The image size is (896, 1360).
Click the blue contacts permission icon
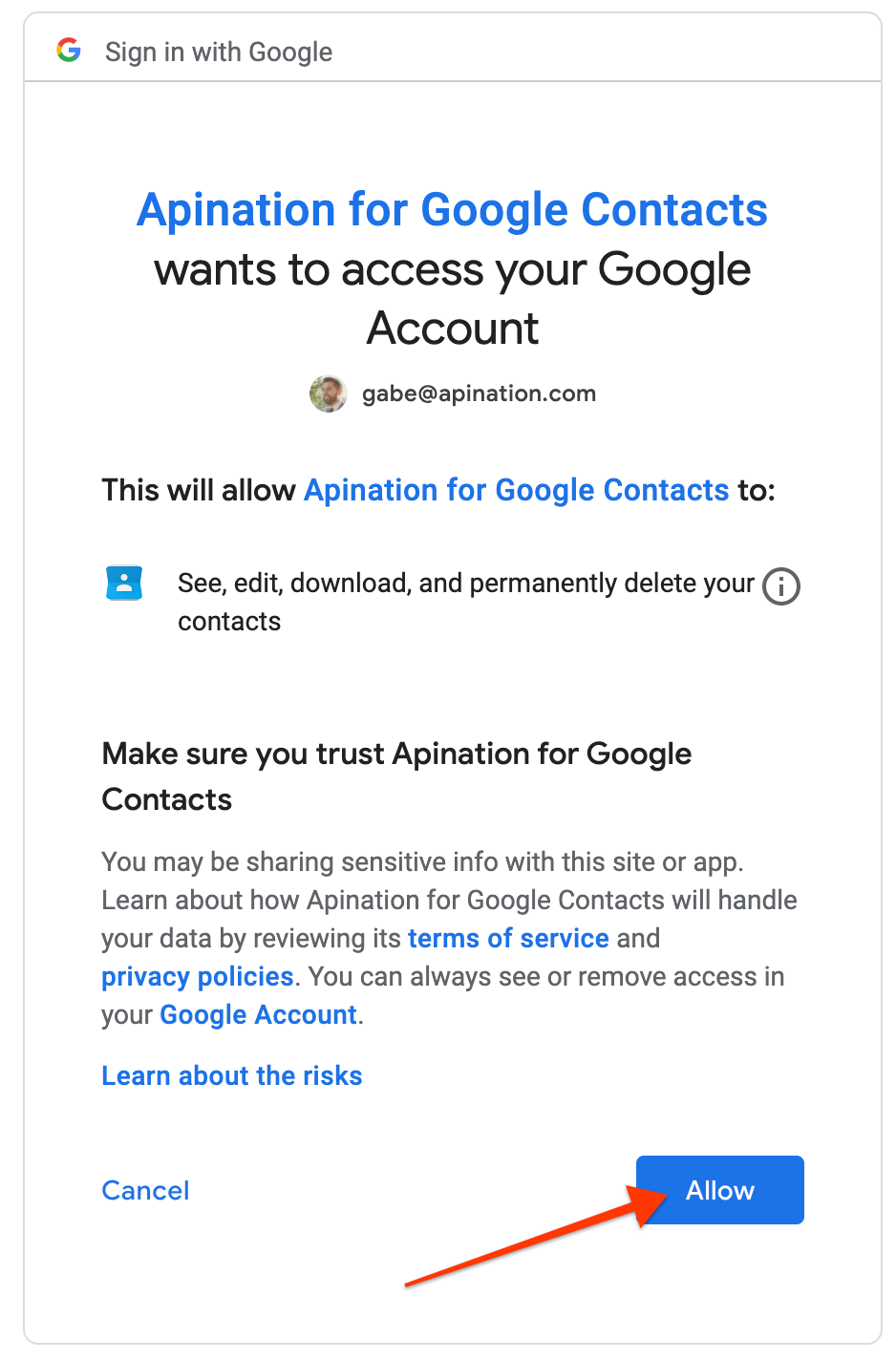pyautogui.click(x=123, y=583)
